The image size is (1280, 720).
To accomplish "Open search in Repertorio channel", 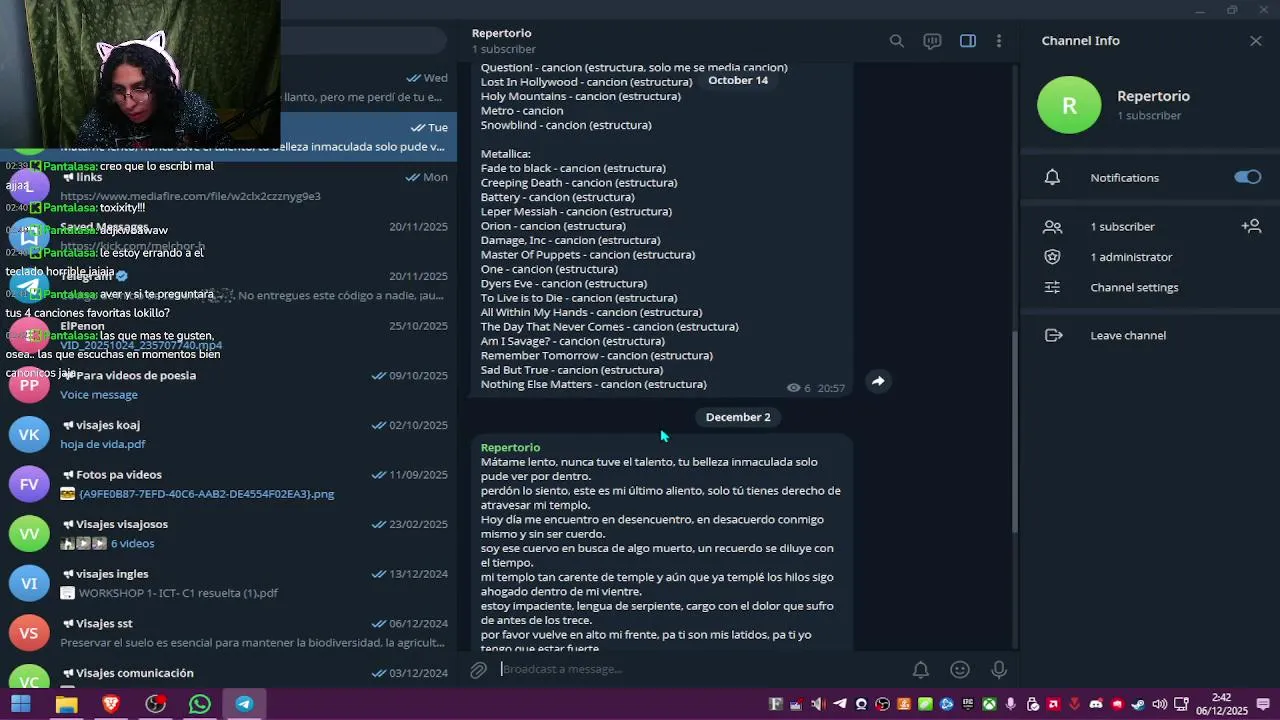I will (x=897, y=41).
